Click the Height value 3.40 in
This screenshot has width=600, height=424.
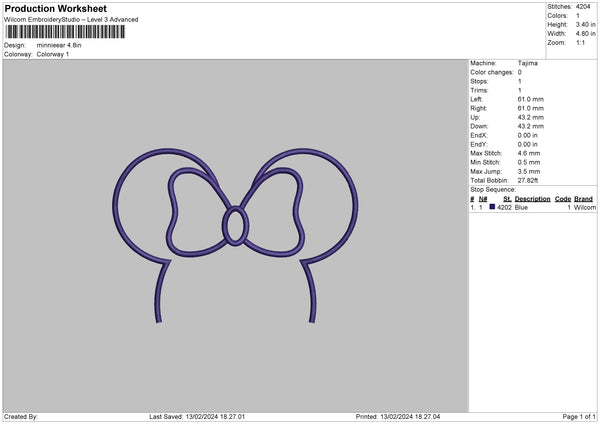[586, 24]
